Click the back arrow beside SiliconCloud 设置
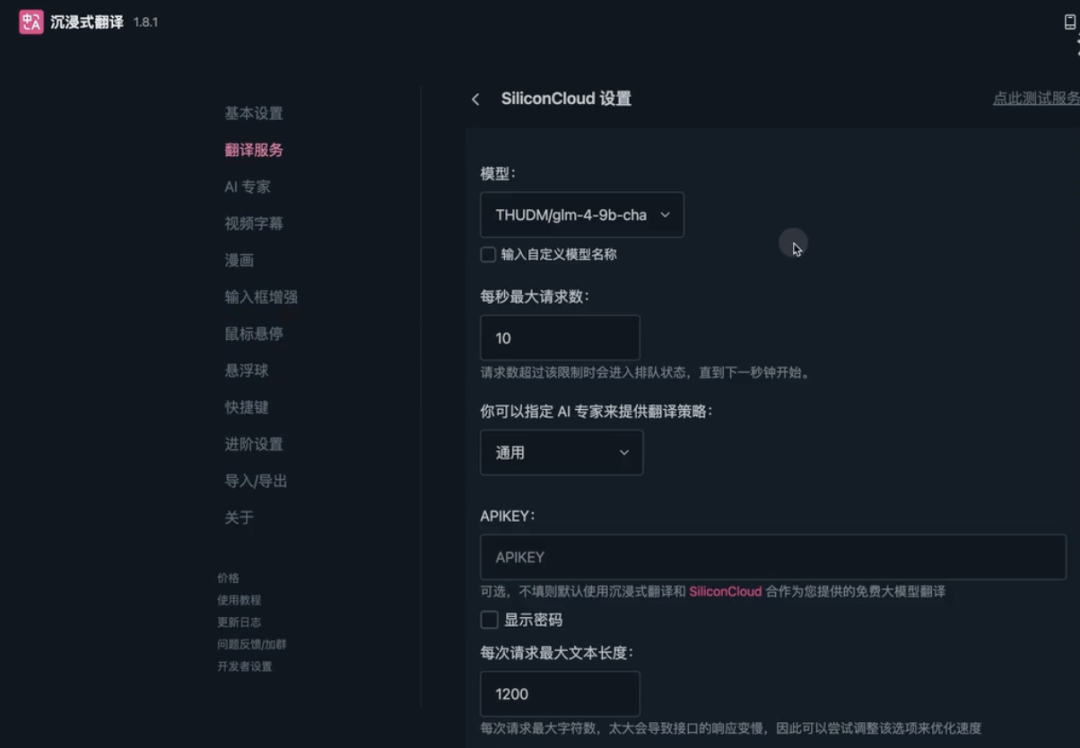Screen dimensions: 1080x748 point(476,99)
